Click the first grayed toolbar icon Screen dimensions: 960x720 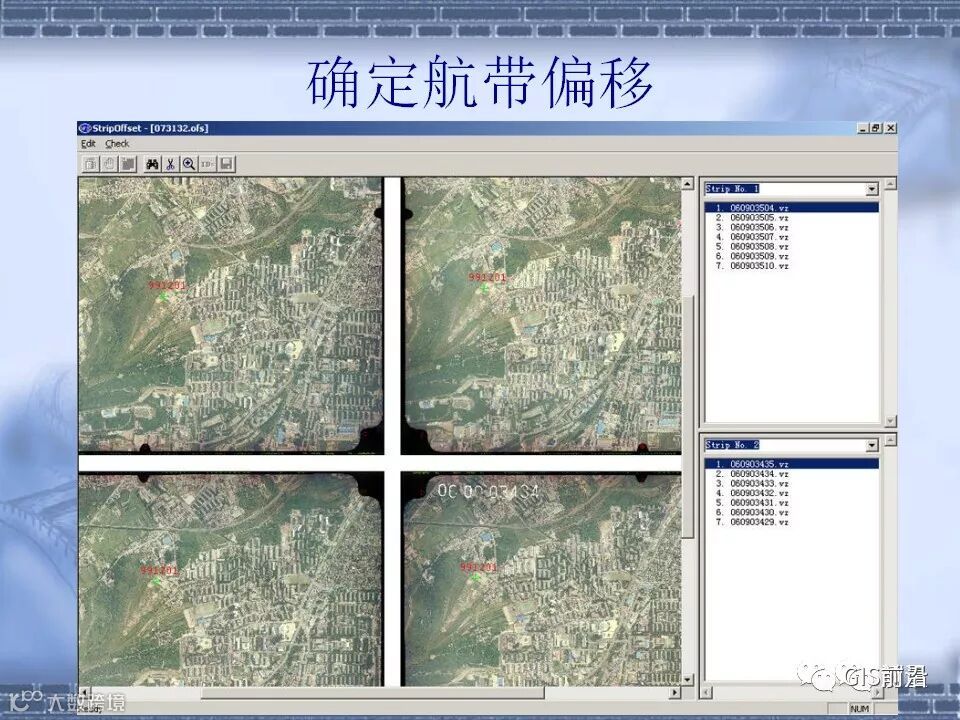(91, 164)
